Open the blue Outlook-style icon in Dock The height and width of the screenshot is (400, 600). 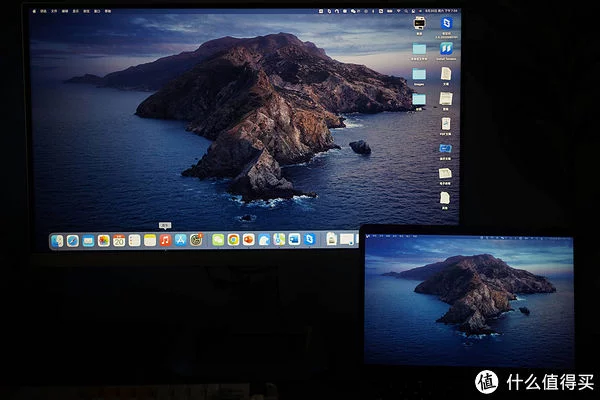(294, 240)
